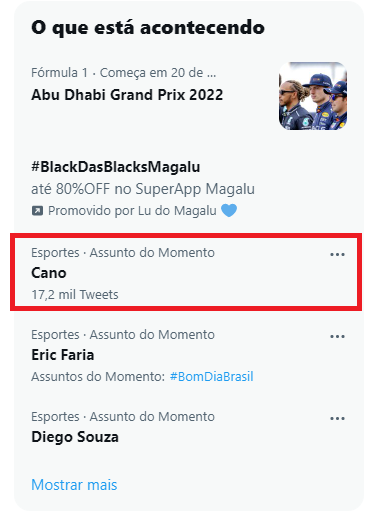
Task: Click the 'O que está acontecendo' heading
Action: (x=148, y=27)
